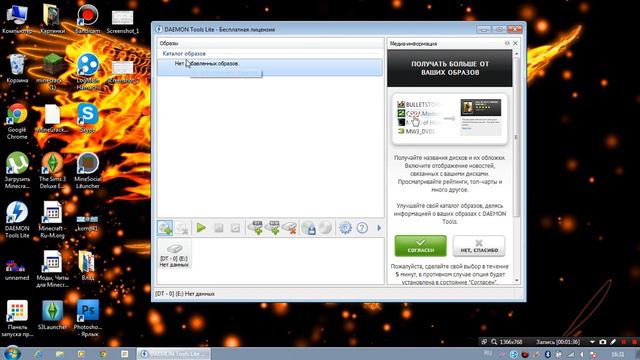
Task: Open Preferences gear icon in toolbar
Action: tap(345, 228)
